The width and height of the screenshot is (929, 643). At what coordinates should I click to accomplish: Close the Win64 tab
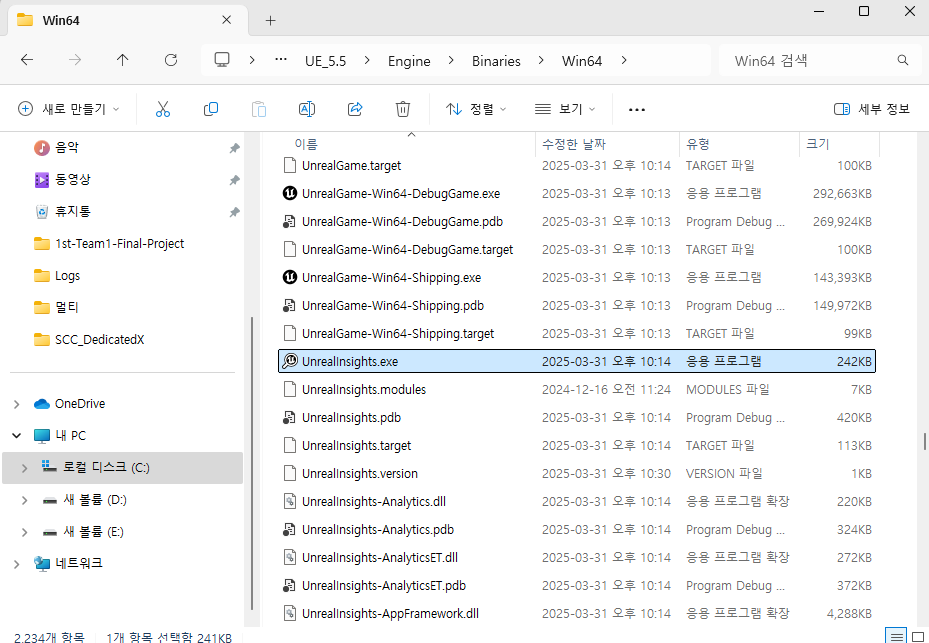226,20
